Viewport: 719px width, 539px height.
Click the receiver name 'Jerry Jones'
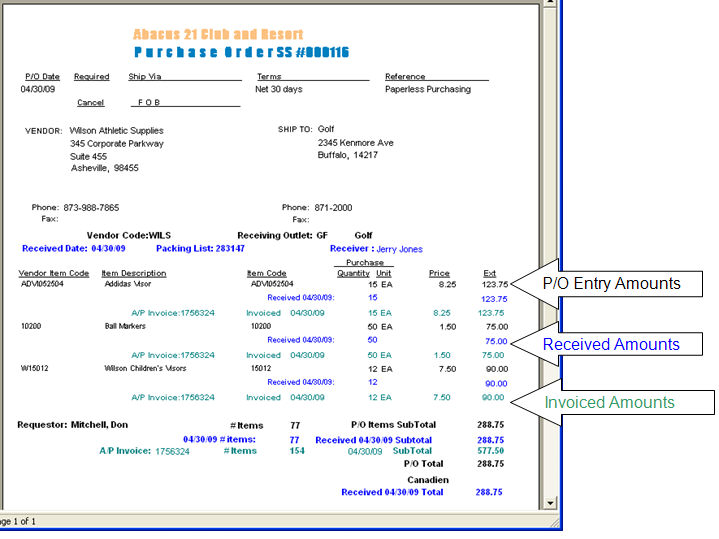click(399, 249)
